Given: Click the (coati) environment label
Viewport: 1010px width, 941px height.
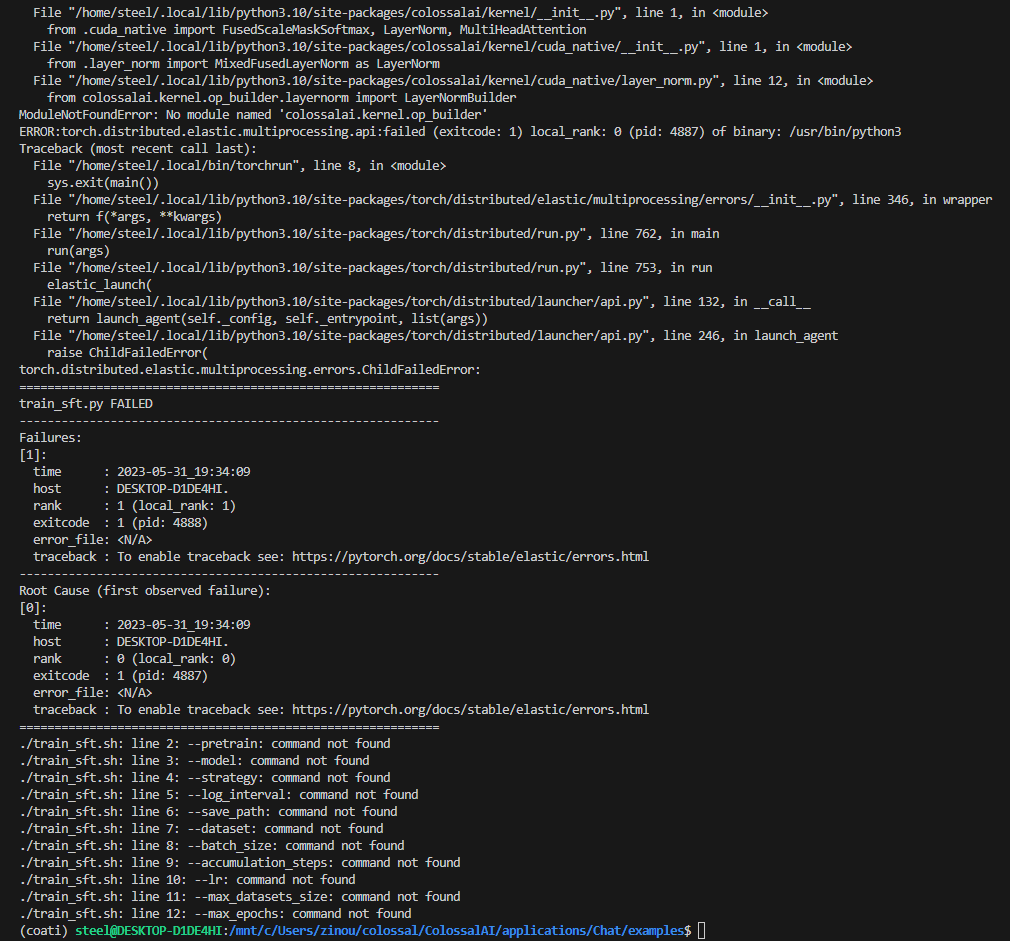Looking at the screenshot, I should click(40, 930).
